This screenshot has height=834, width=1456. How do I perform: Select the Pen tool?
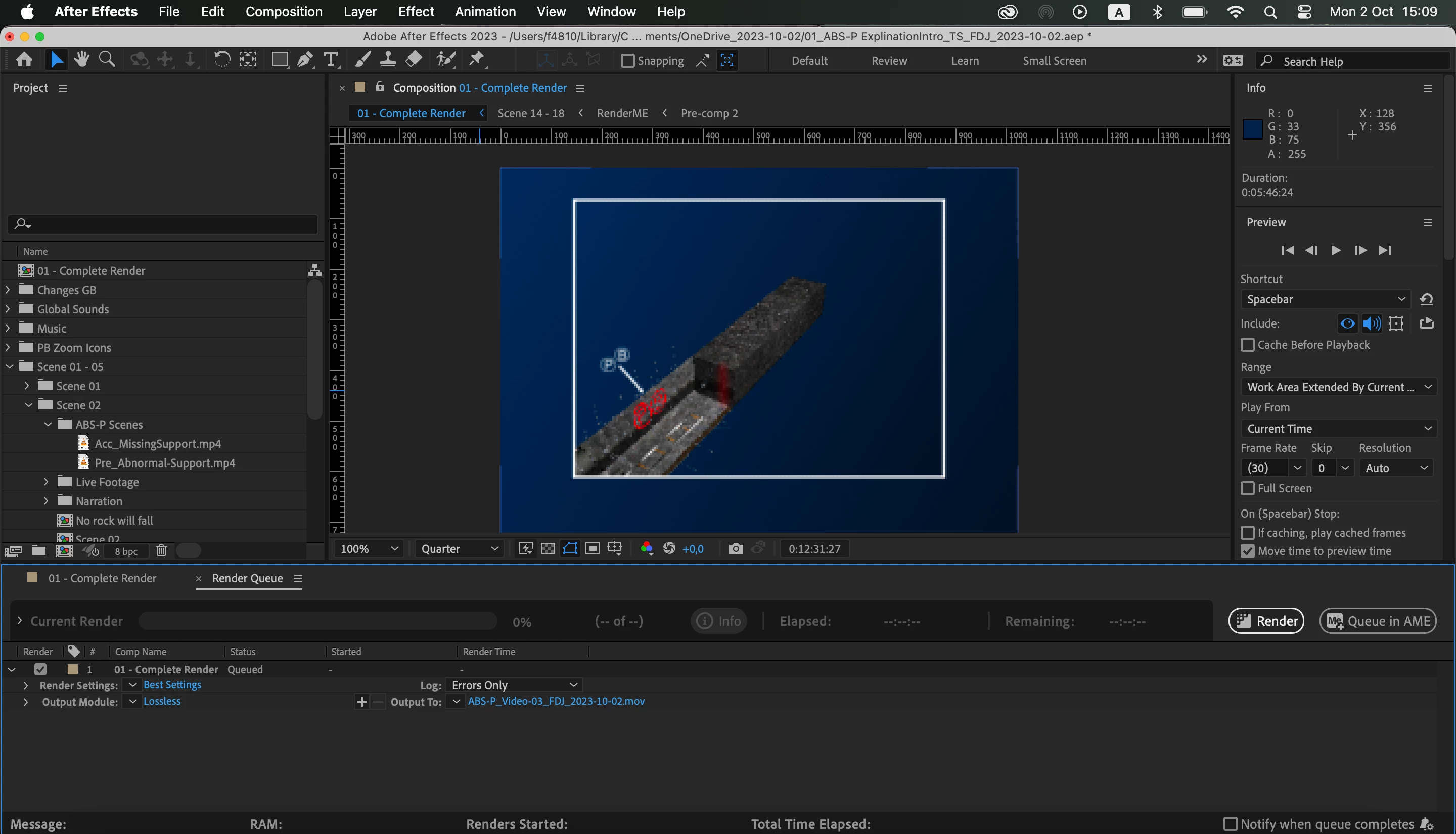(305, 60)
